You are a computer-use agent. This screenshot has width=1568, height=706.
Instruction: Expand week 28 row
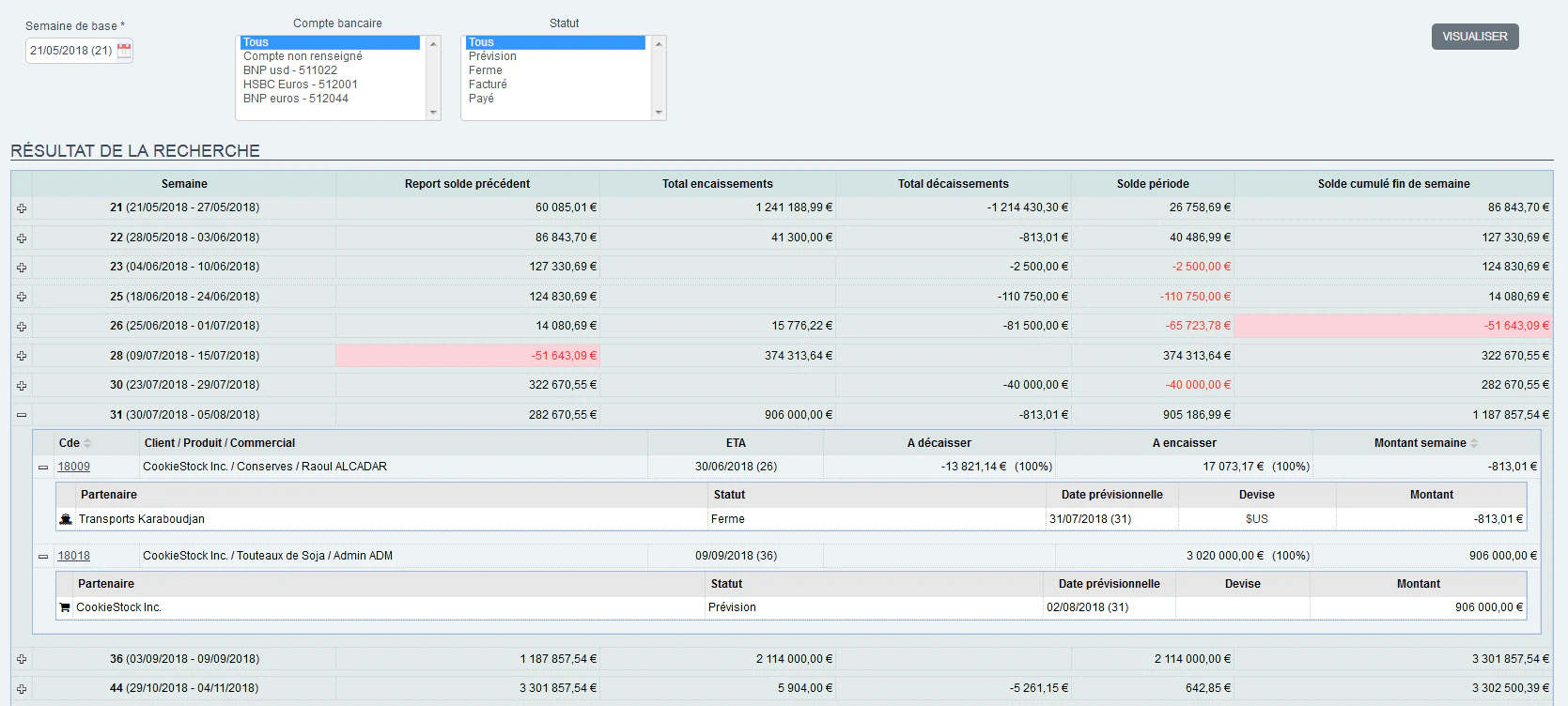click(x=22, y=356)
